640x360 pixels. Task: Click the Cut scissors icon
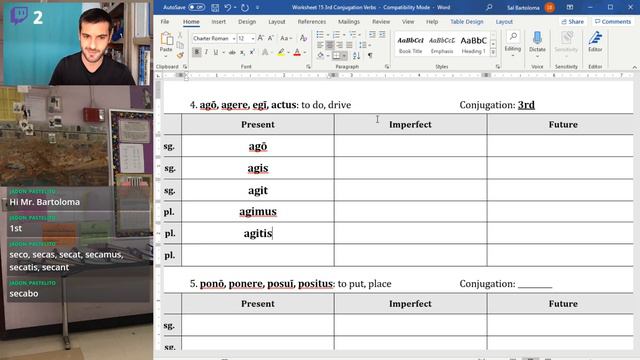point(180,36)
